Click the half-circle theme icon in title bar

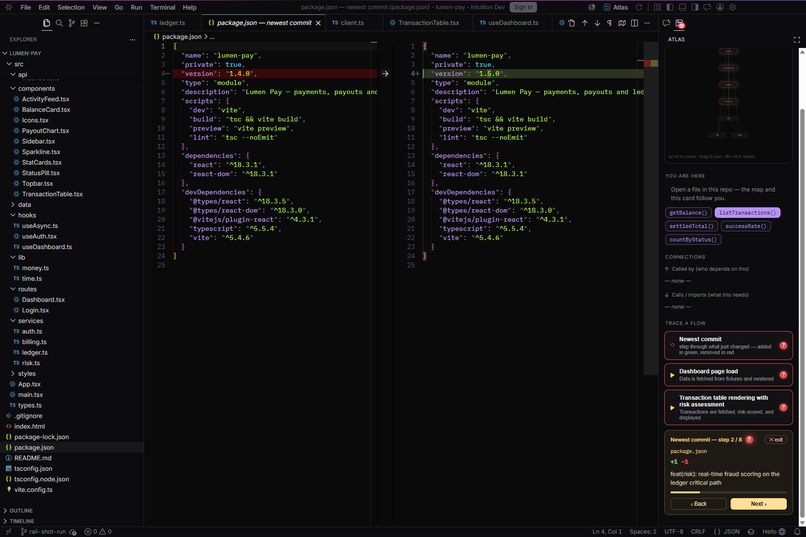pyautogui.click(x=592, y=7)
